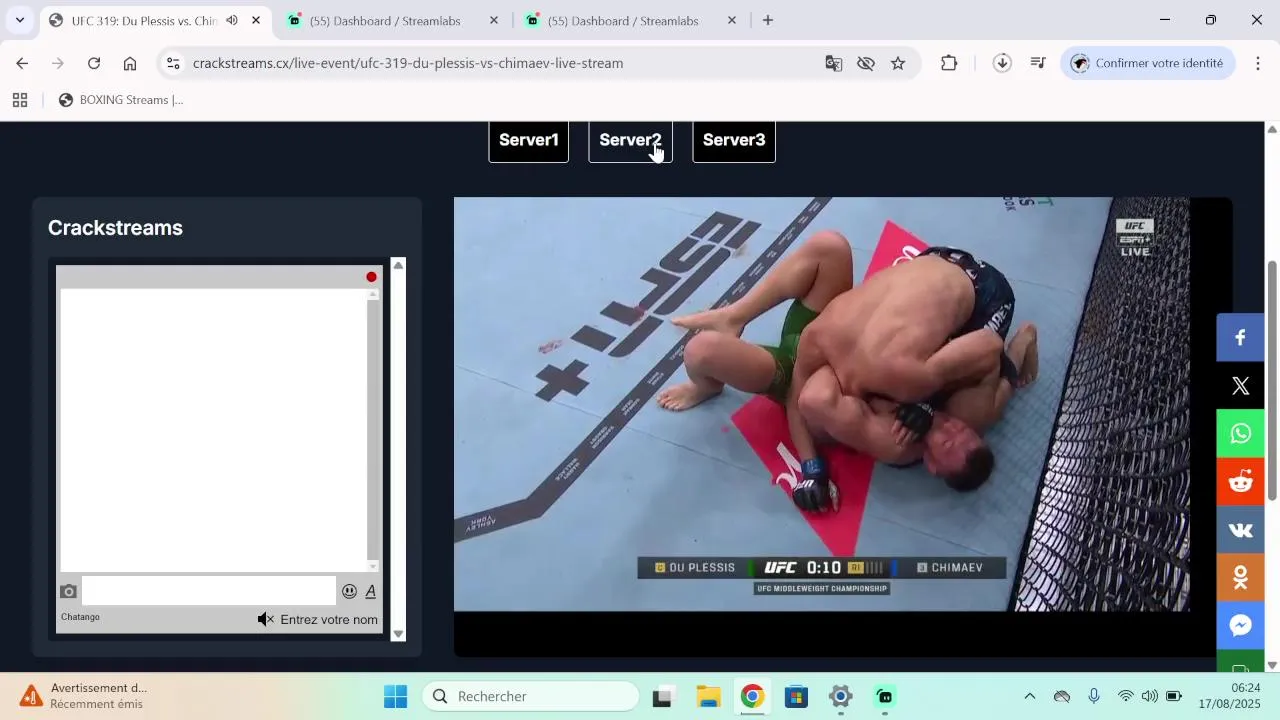Image resolution: width=1280 pixels, height=720 pixels.
Task: Open Chrome downloads icon
Action: pos(1002,63)
